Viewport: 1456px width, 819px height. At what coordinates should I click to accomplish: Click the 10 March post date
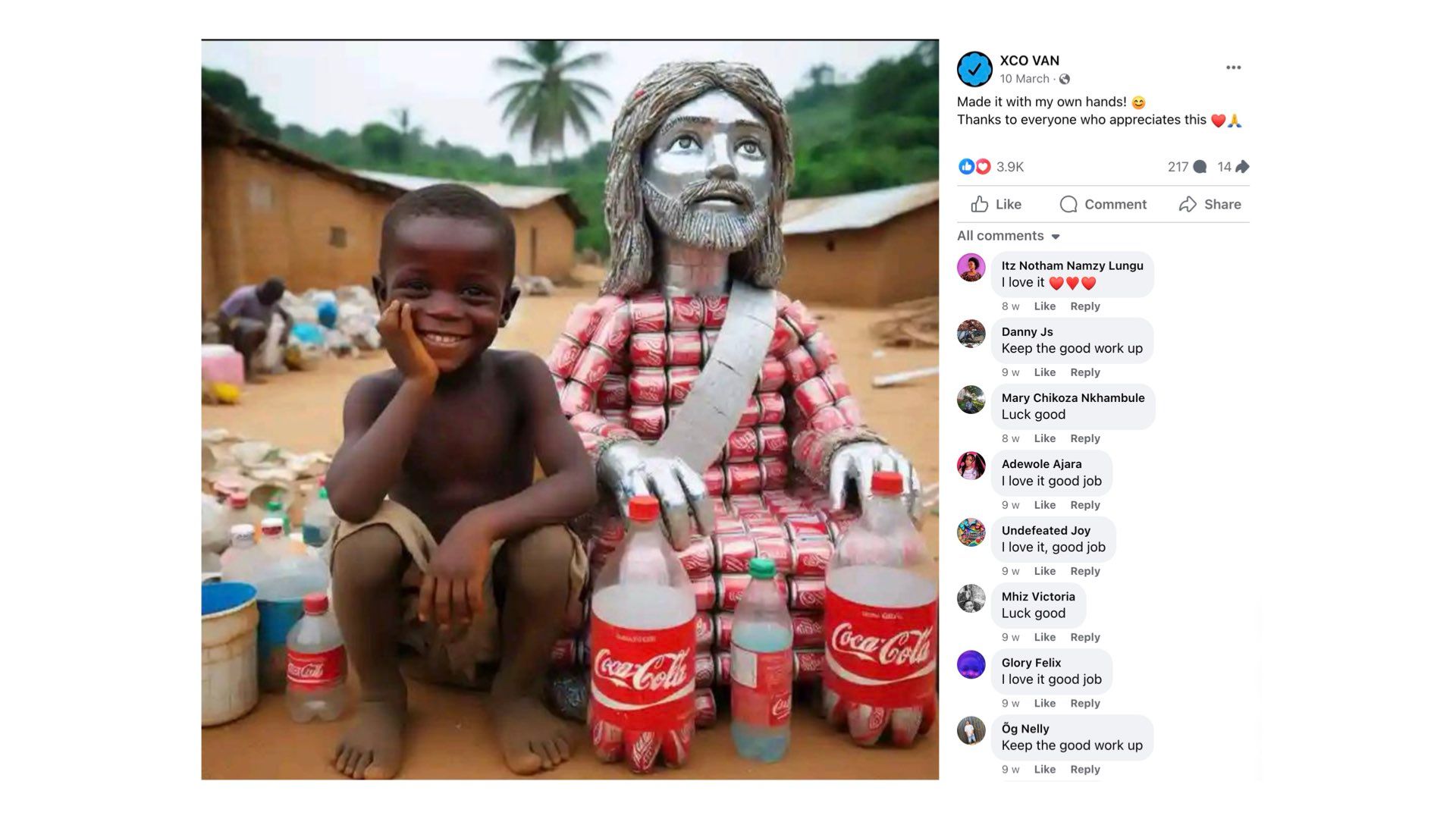click(1024, 79)
